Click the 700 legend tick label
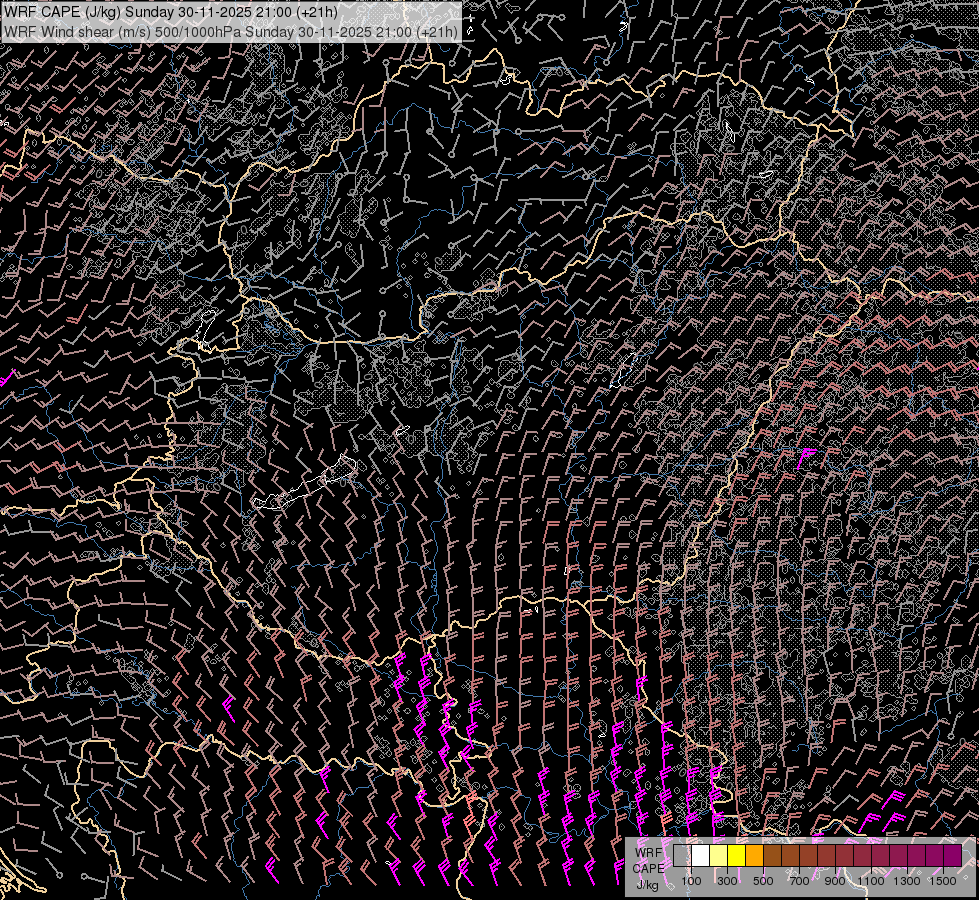Viewport: 979px width, 900px height. coord(799,882)
